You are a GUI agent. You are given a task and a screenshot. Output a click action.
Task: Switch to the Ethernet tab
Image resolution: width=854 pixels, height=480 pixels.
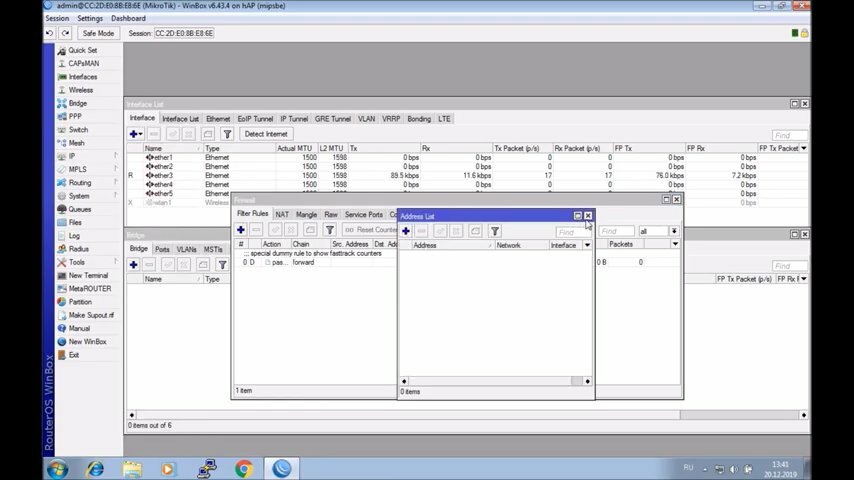(218, 119)
